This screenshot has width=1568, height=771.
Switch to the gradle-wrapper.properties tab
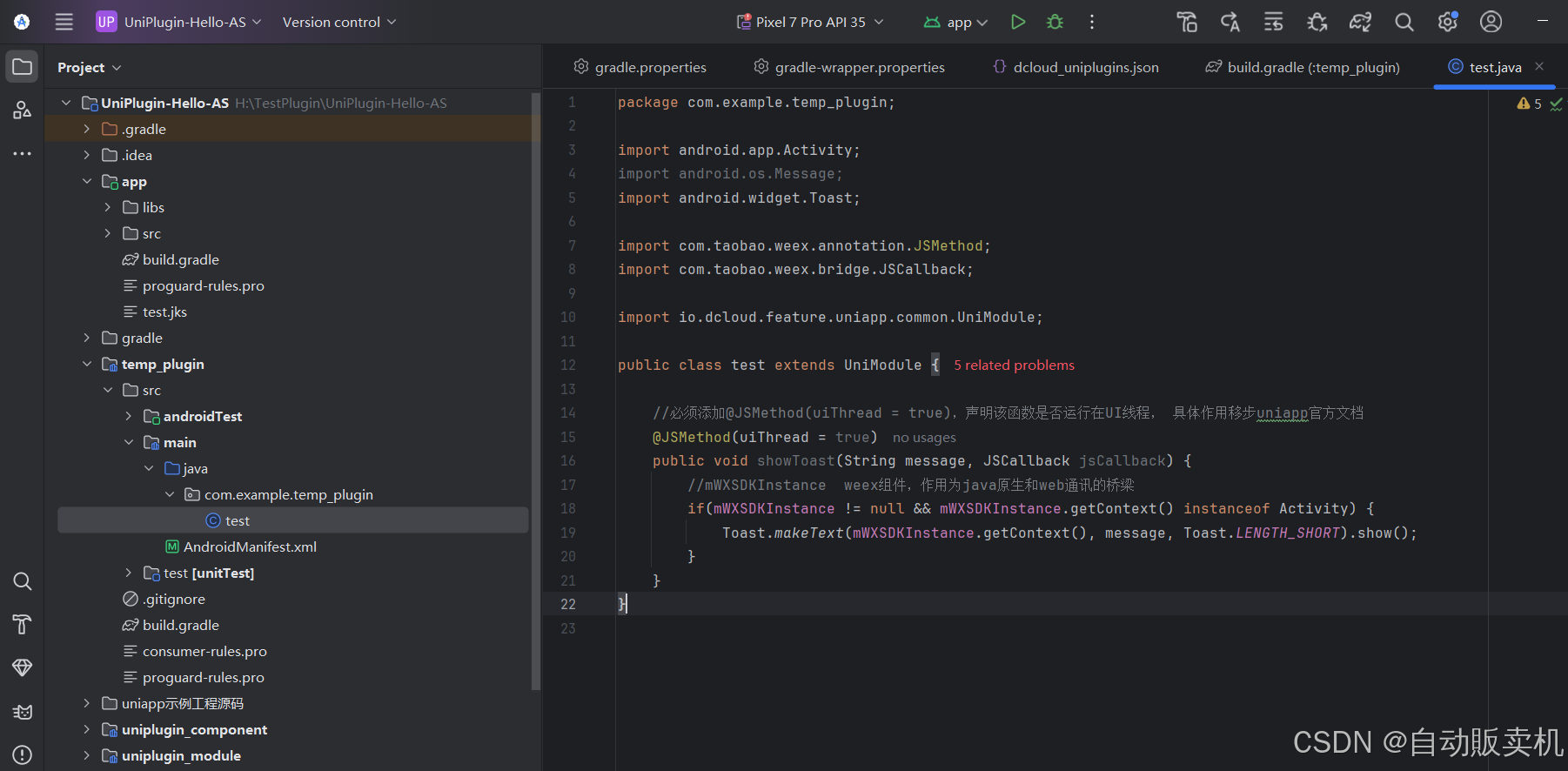click(x=848, y=67)
